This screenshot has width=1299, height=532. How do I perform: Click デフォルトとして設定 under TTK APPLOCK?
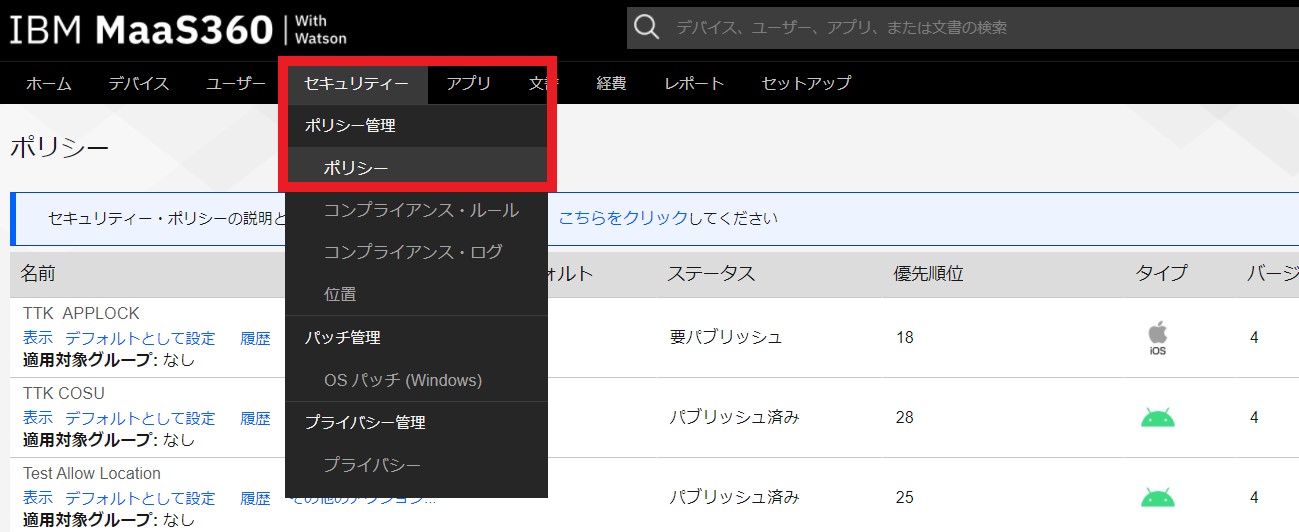click(x=140, y=338)
